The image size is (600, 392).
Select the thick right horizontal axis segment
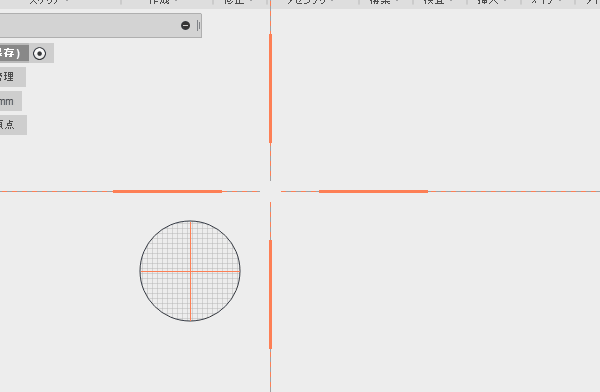tap(373, 191)
